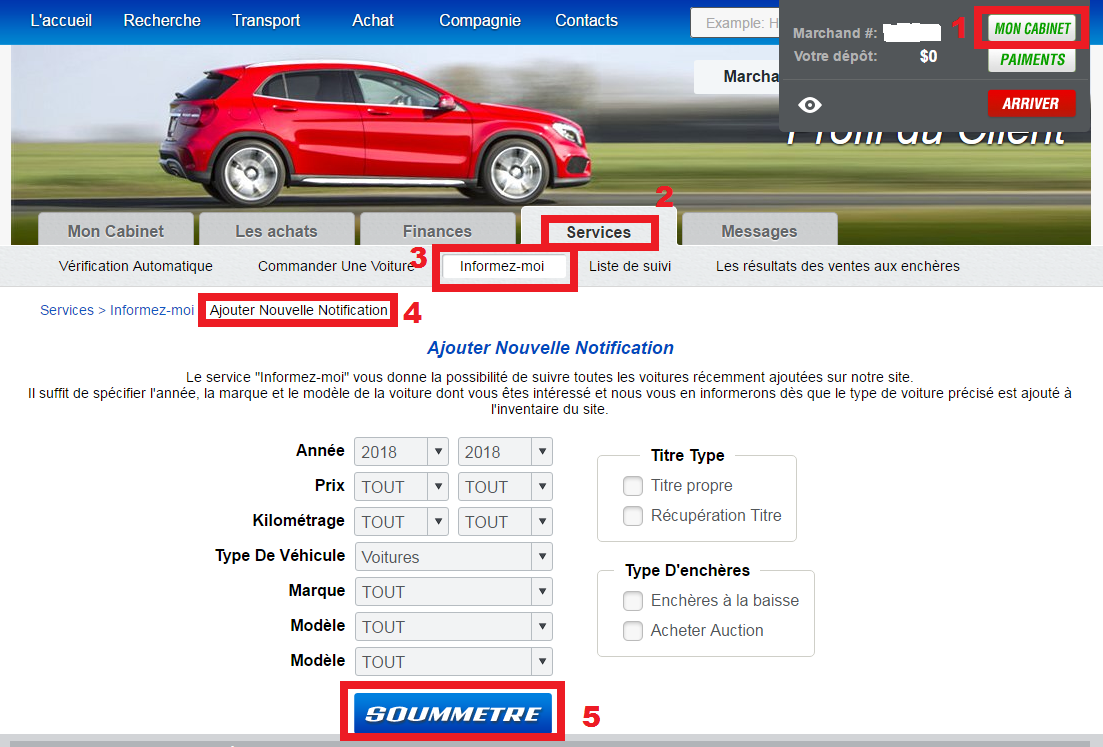Go to Liste de suivi submenu link
The width and height of the screenshot is (1103, 747).
click(630, 266)
